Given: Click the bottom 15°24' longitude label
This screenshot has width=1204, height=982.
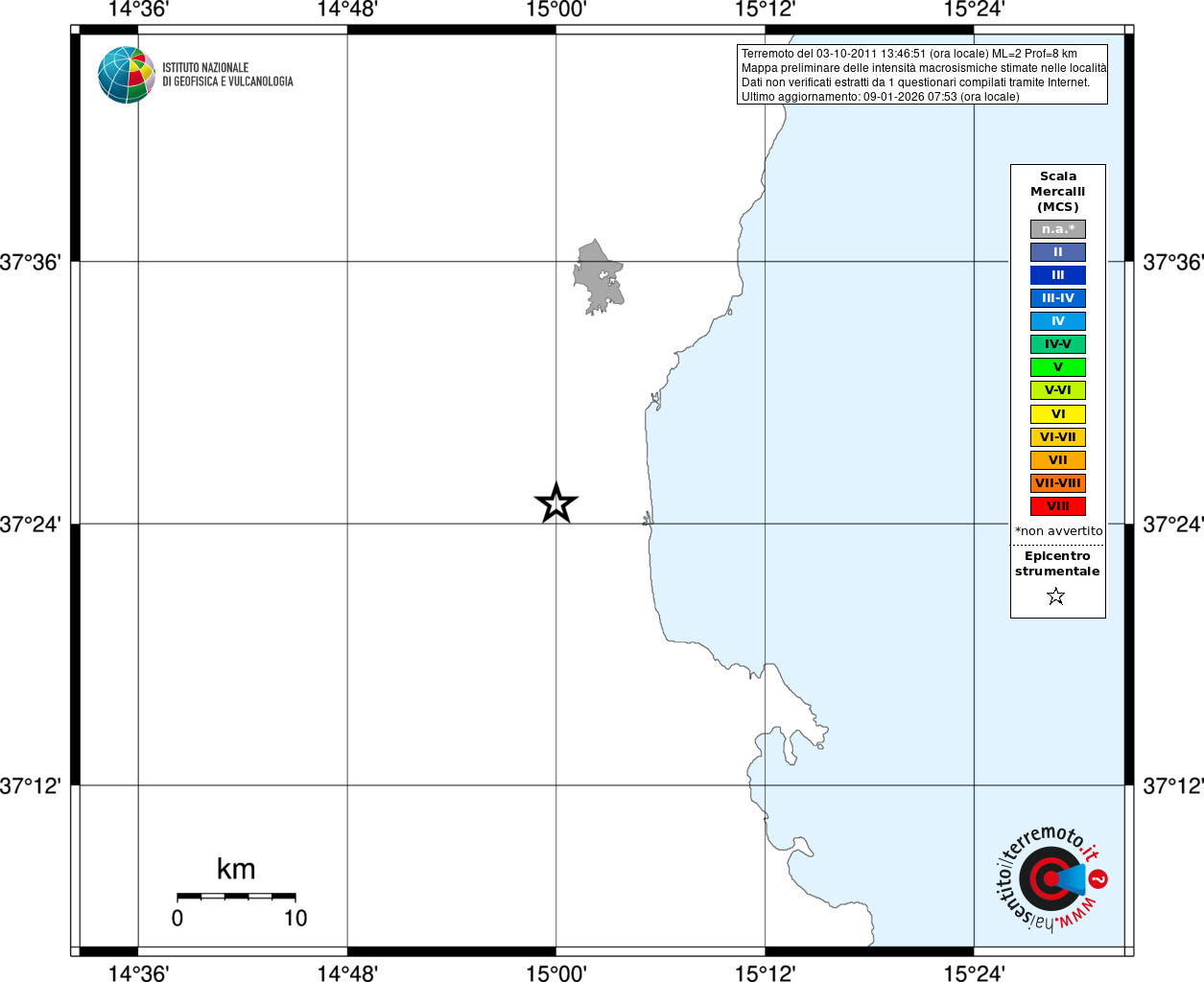Looking at the screenshot, I should (975, 973).
